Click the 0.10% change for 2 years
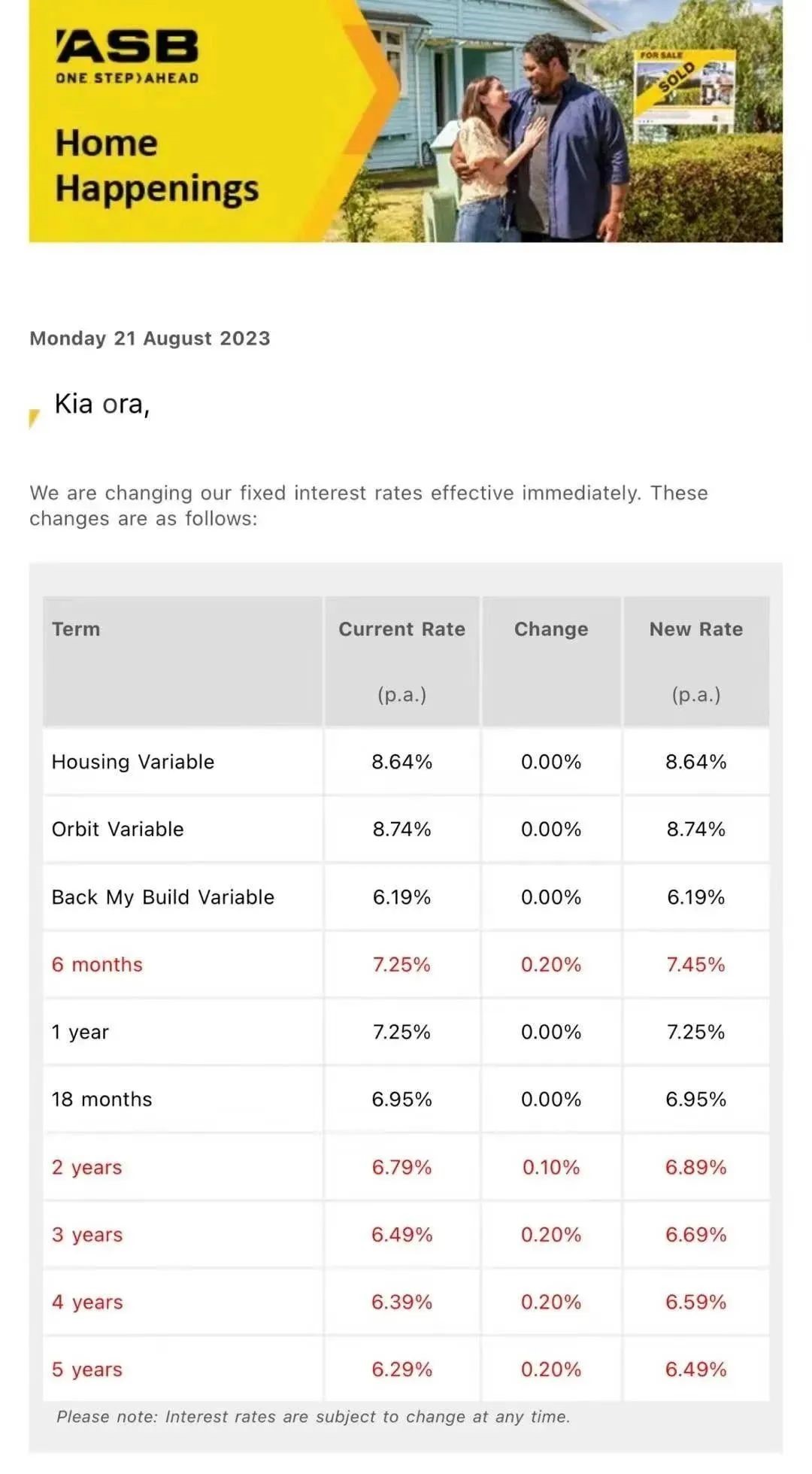812x1474 pixels. pos(551,1167)
